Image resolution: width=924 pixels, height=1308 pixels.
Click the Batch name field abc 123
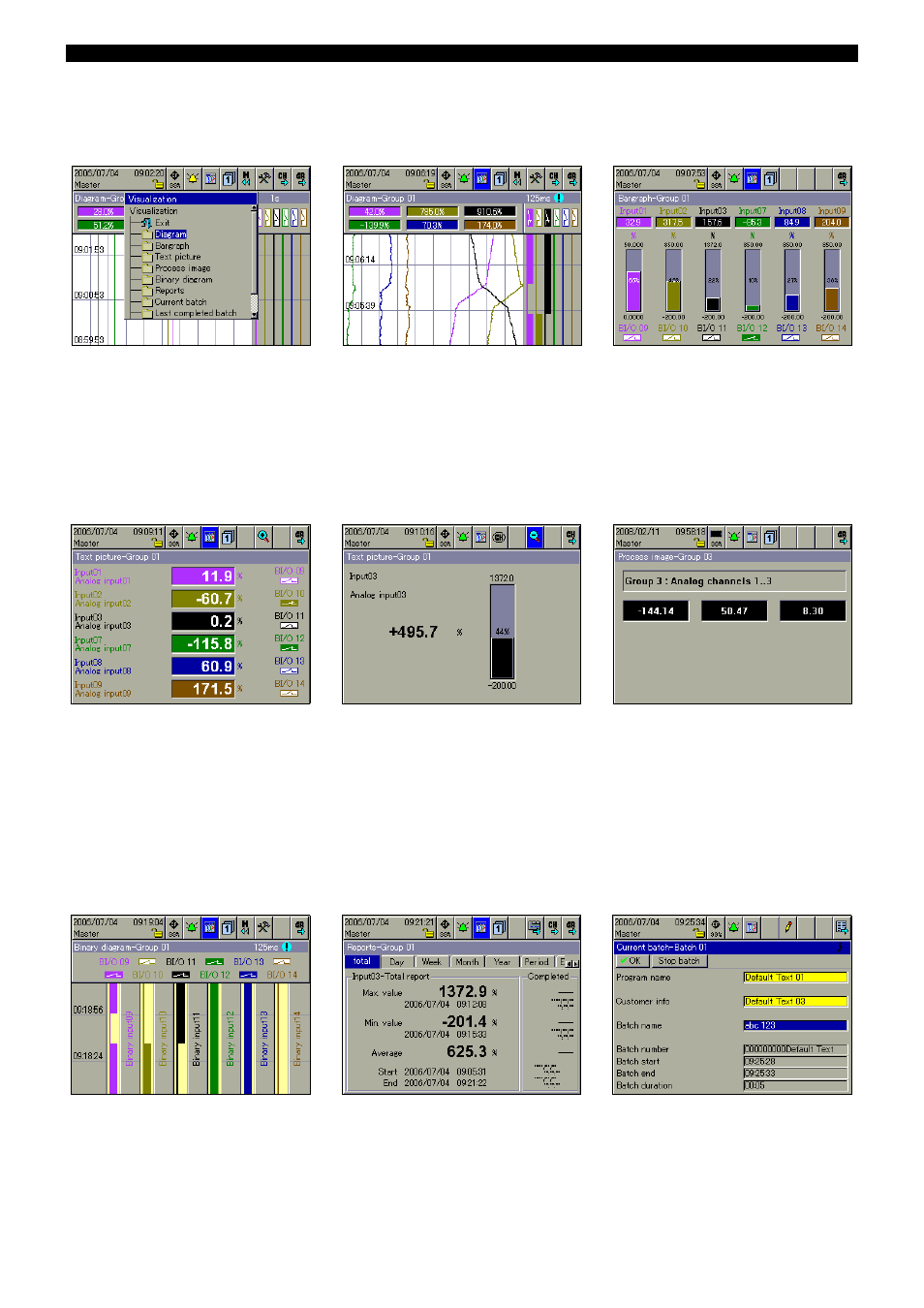(795, 1025)
